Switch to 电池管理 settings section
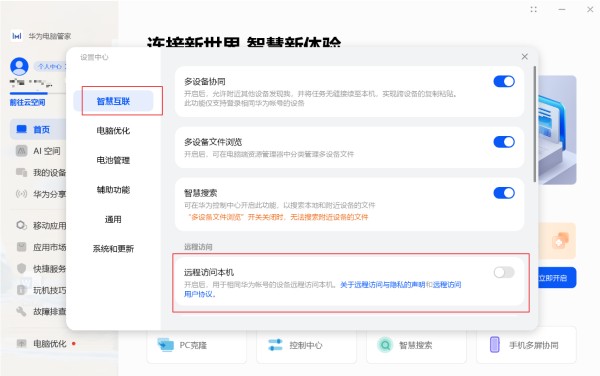Screen dimensions: 600x376 point(113,160)
